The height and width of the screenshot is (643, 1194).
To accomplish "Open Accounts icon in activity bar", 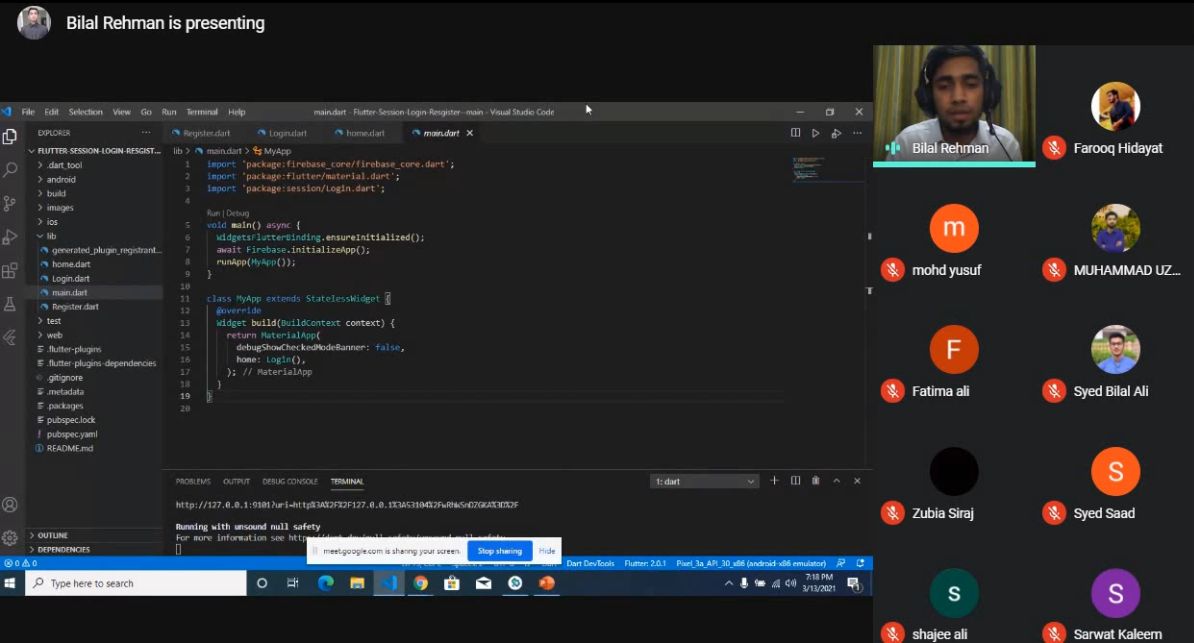I will coord(10,505).
